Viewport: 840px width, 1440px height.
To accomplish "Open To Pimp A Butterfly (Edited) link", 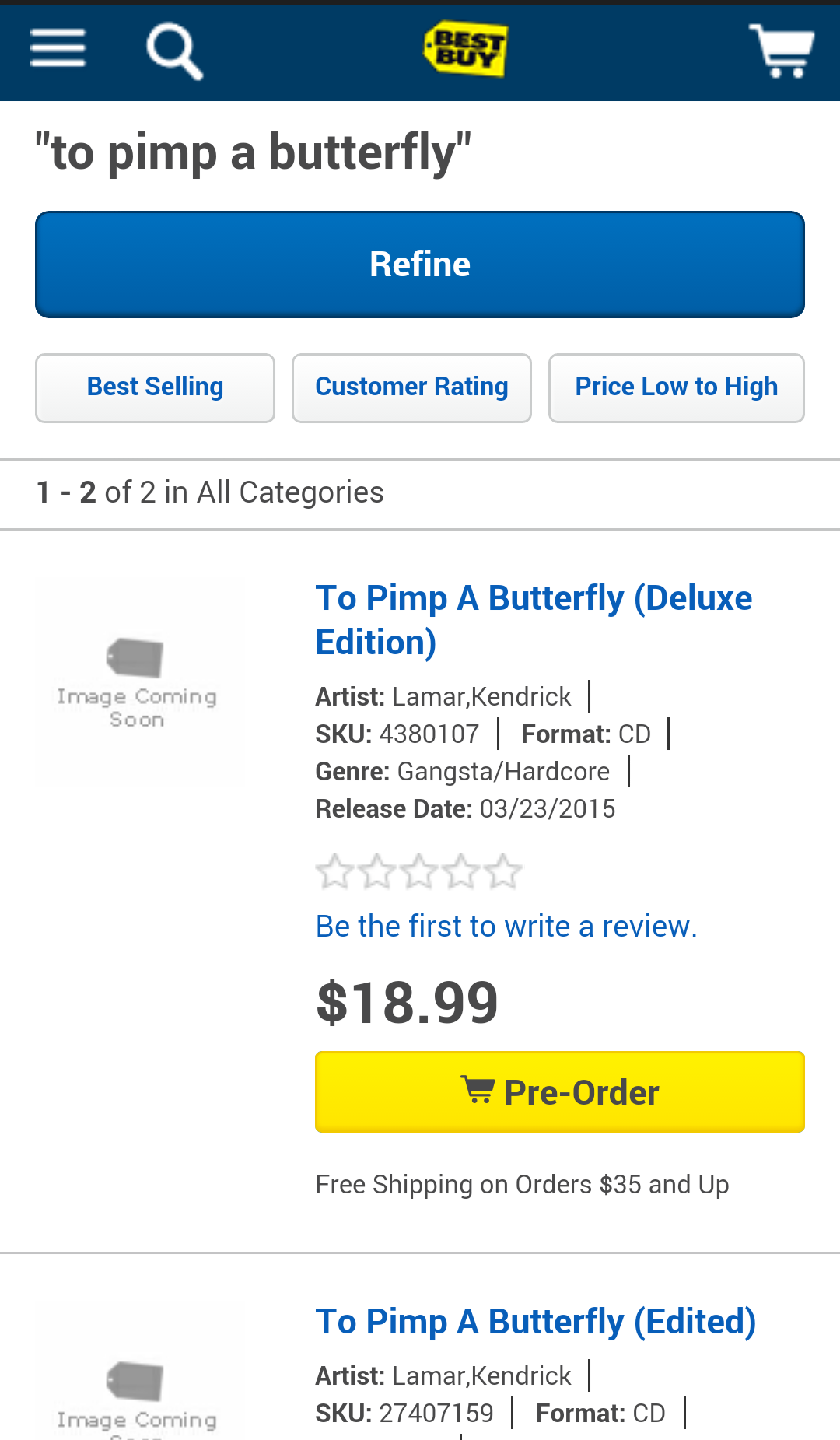I will point(535,1322).
